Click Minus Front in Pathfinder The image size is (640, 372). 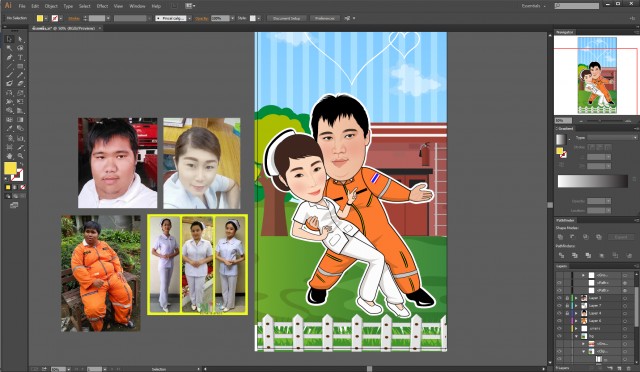point(573,237)
